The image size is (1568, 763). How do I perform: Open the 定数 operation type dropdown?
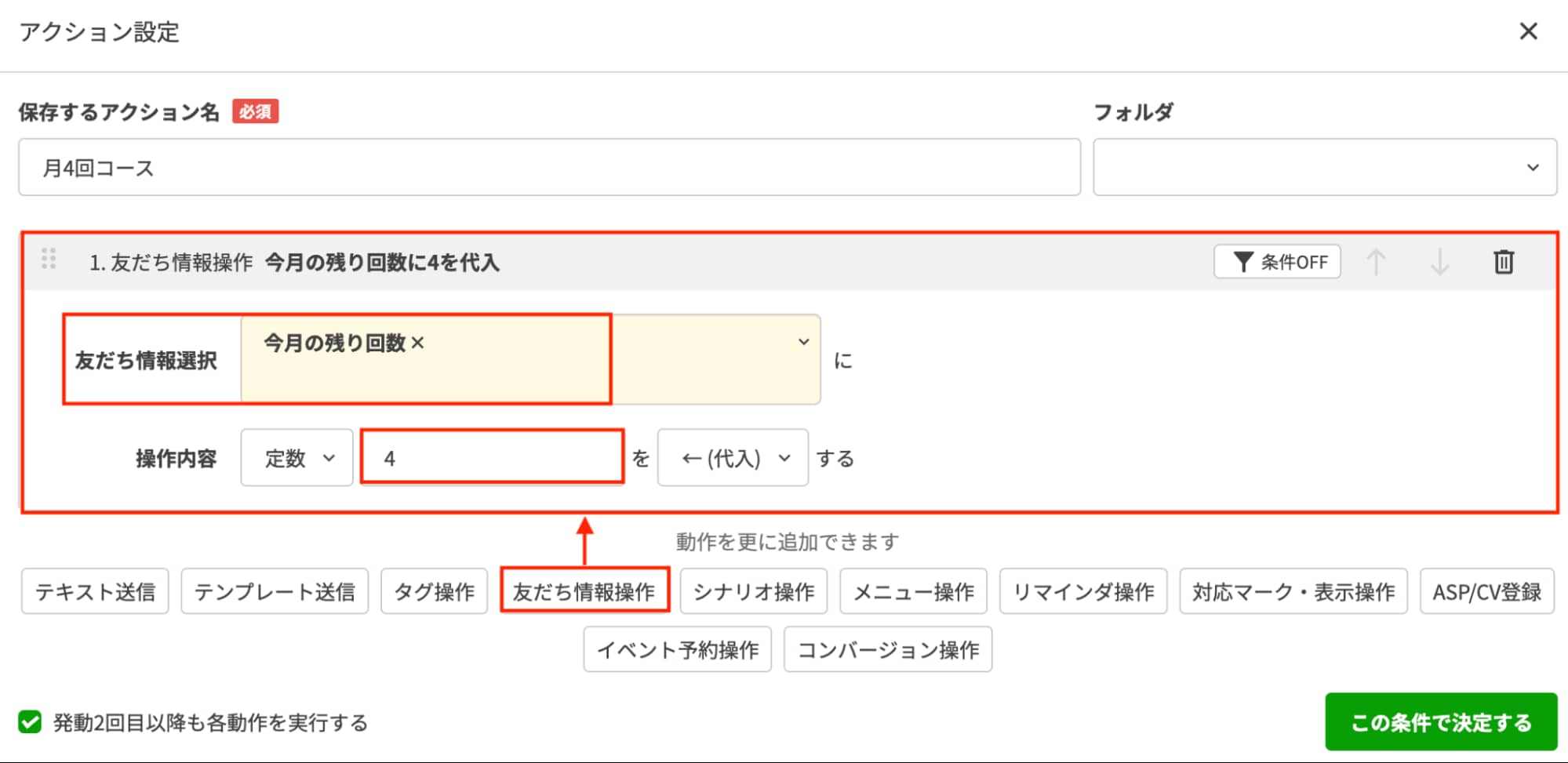[297, 459]
